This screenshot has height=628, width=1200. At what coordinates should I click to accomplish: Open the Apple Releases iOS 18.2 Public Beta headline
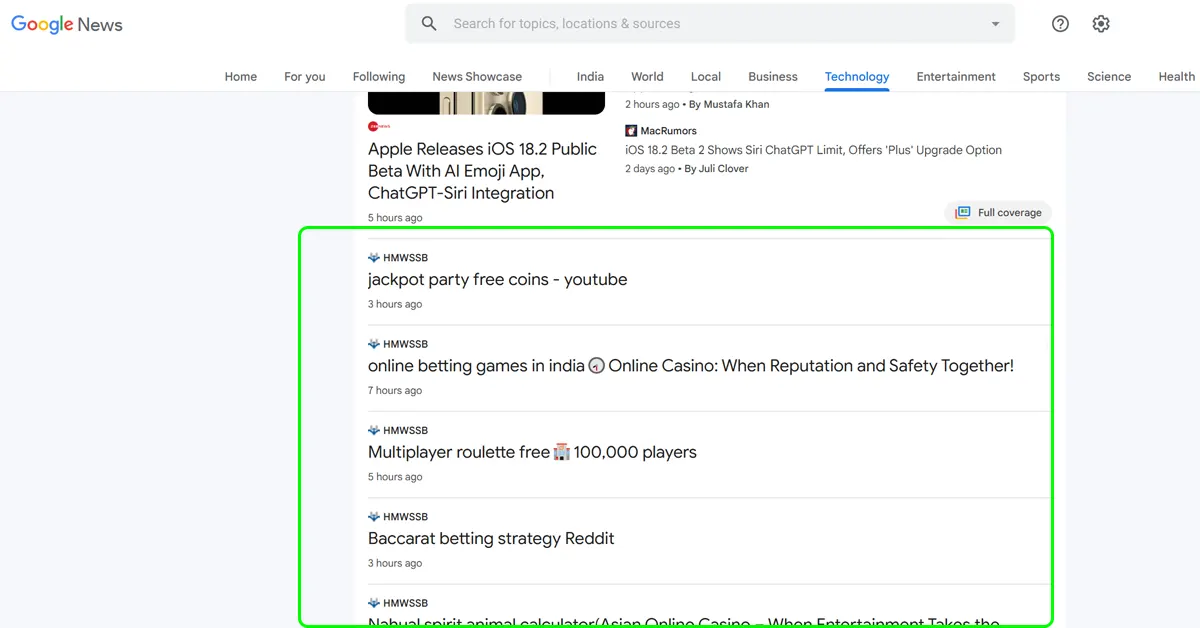(x=482, y=171)
